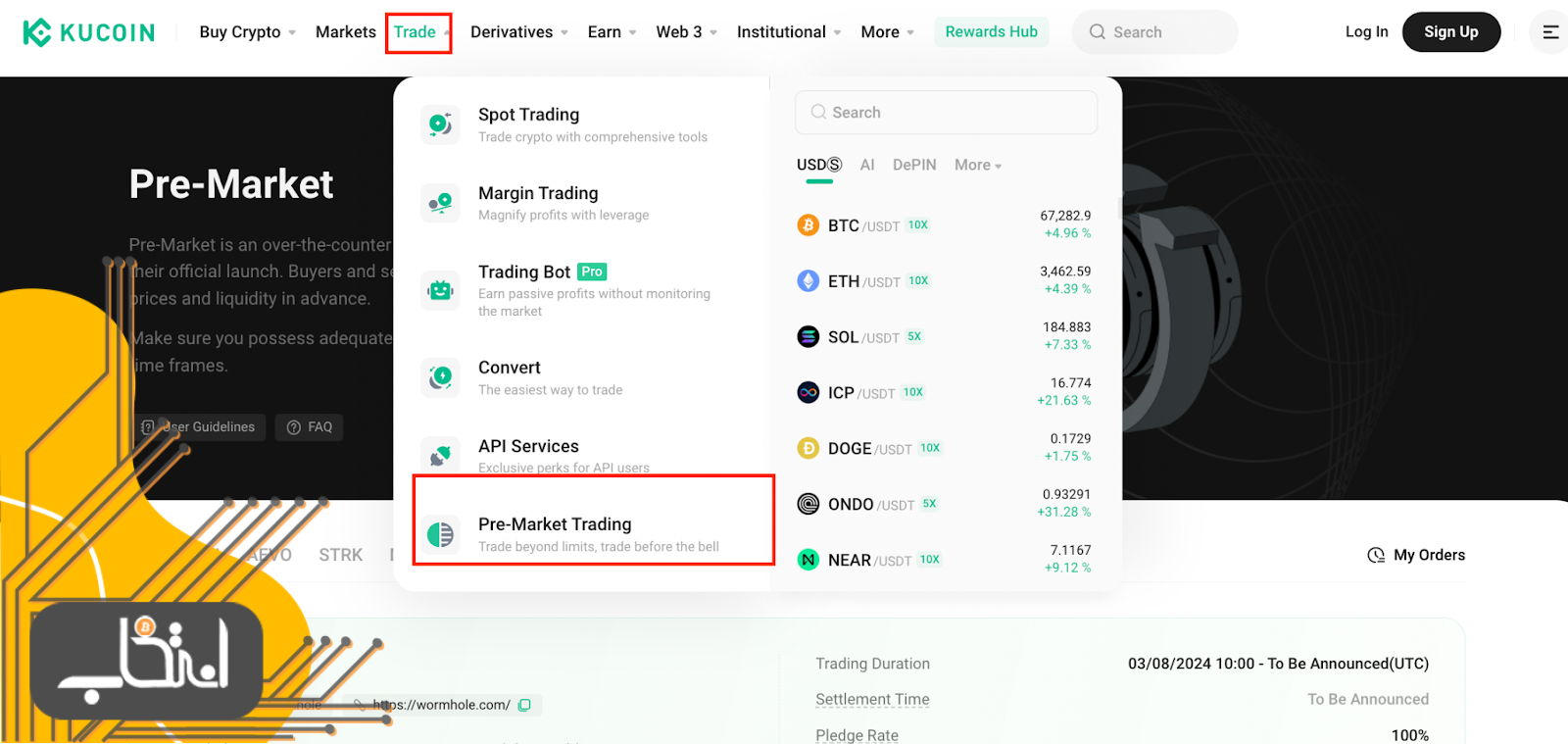The width and height of the screenshot is (1568, 744).
Task: Expand the Derivatives dropdown
Action: tap(519, 32)
